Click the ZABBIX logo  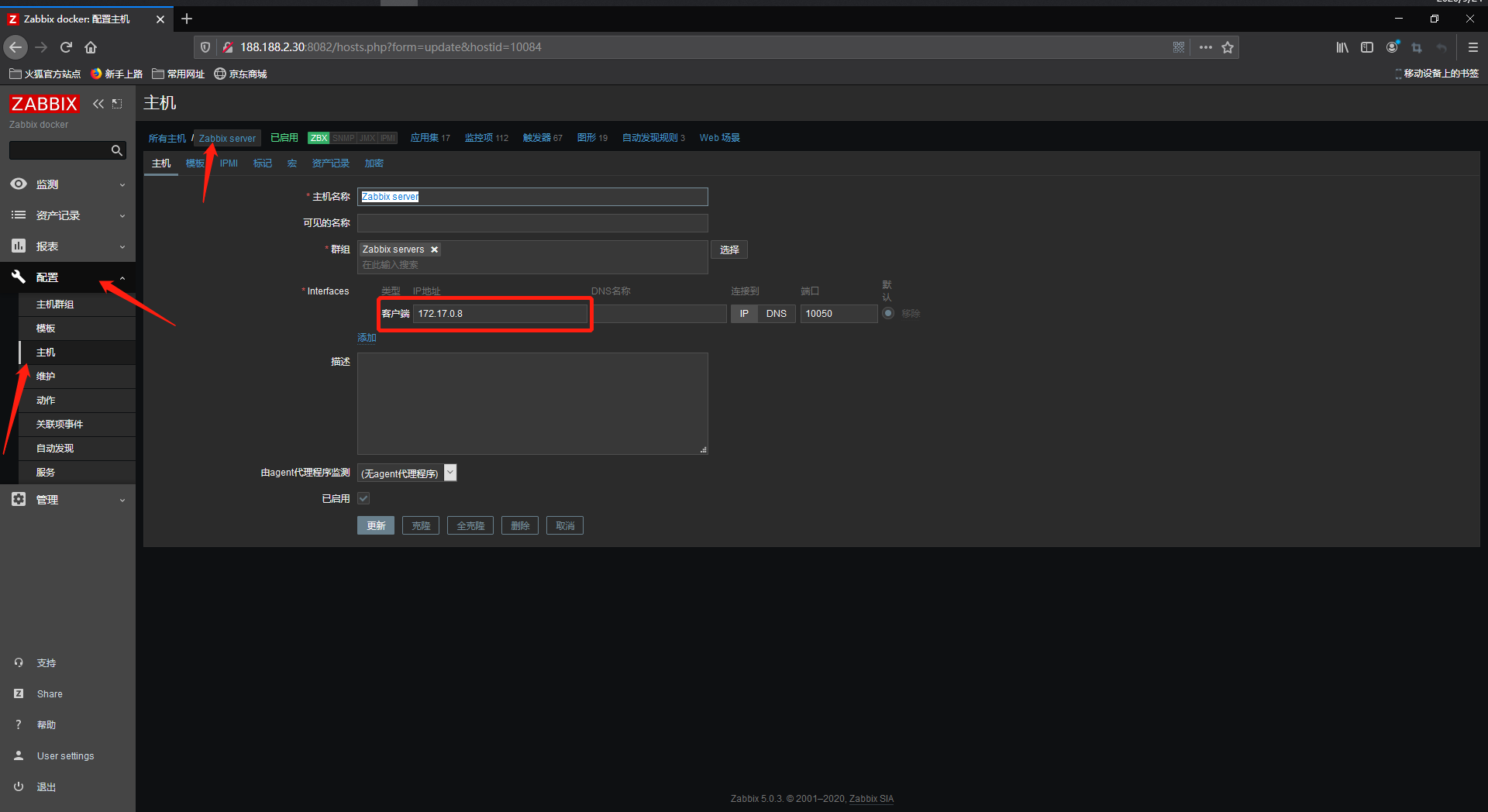(44, 104)
